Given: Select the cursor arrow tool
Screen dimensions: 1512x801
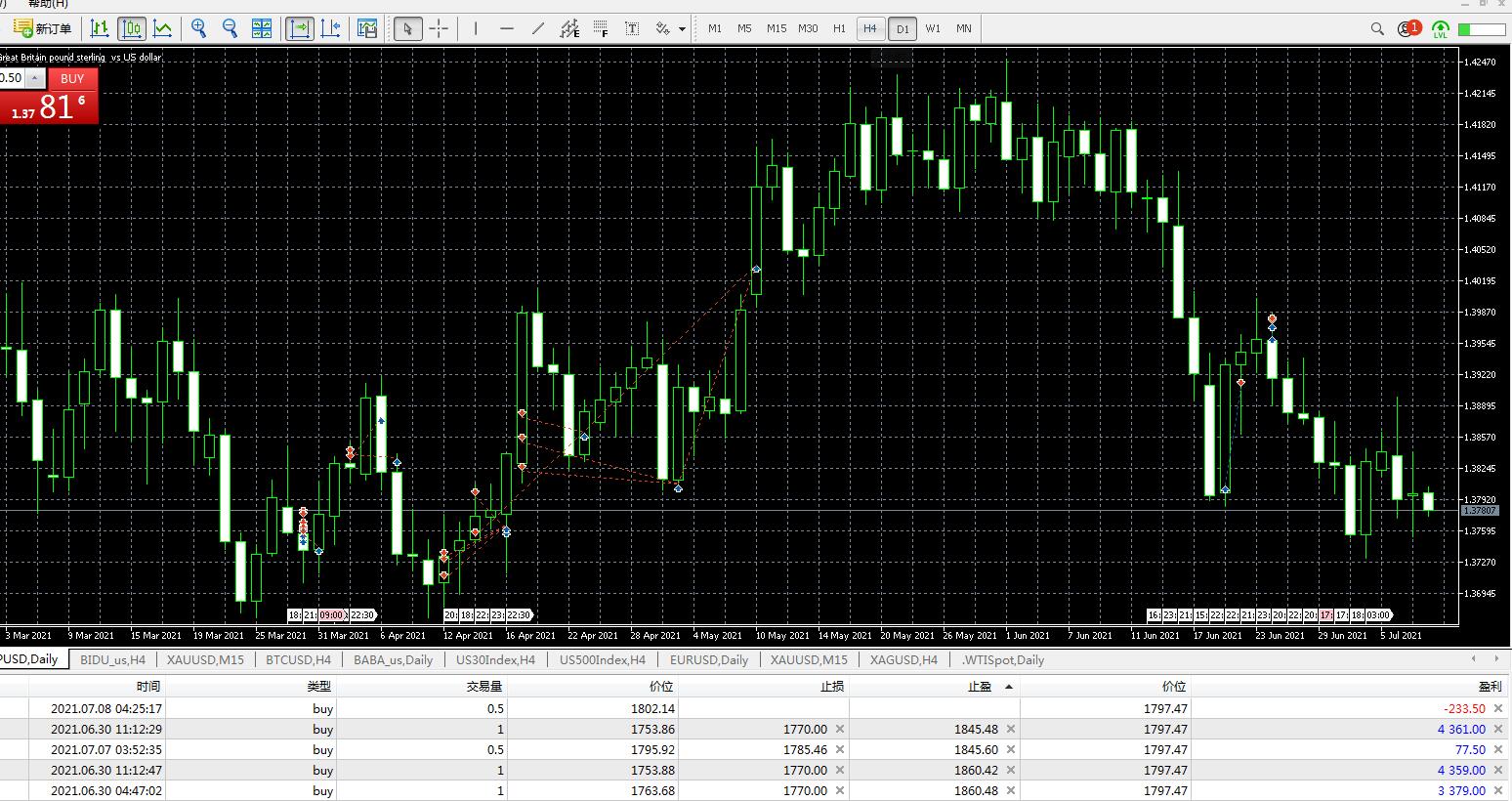Looking at the screenshot, I should pos(407,28).
